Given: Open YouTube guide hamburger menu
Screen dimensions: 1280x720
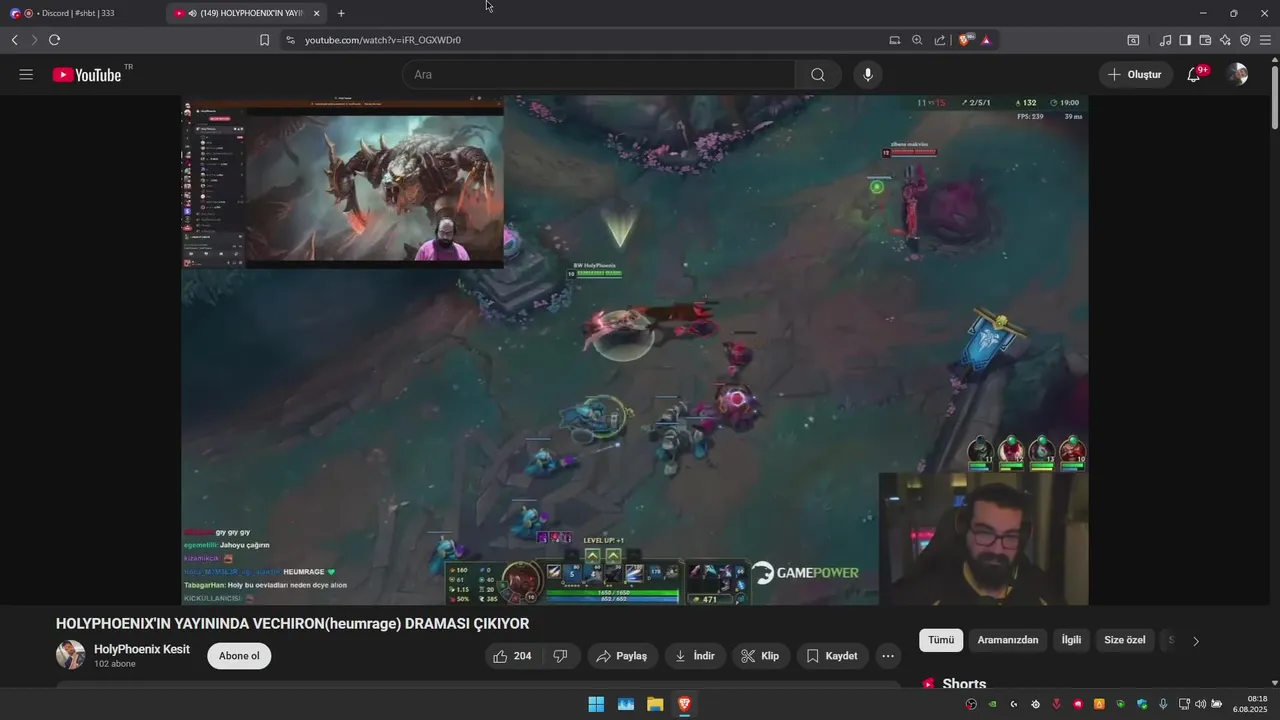Looking at the screenshot, I should [26, 75].
